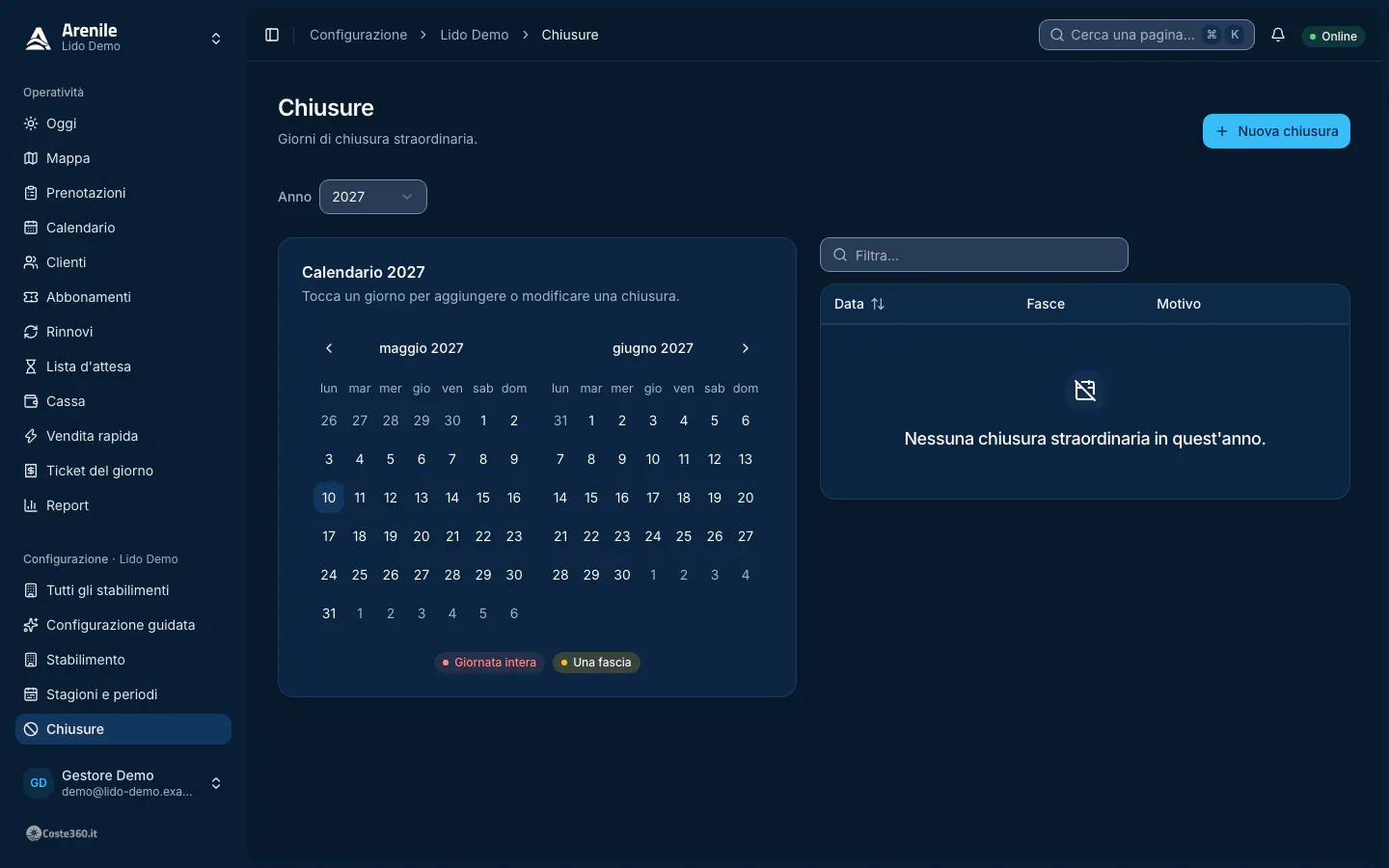Click the Configurazione guidata wand icon
Viewport: 1389px width, 868px height.
[x=31, y=625]
